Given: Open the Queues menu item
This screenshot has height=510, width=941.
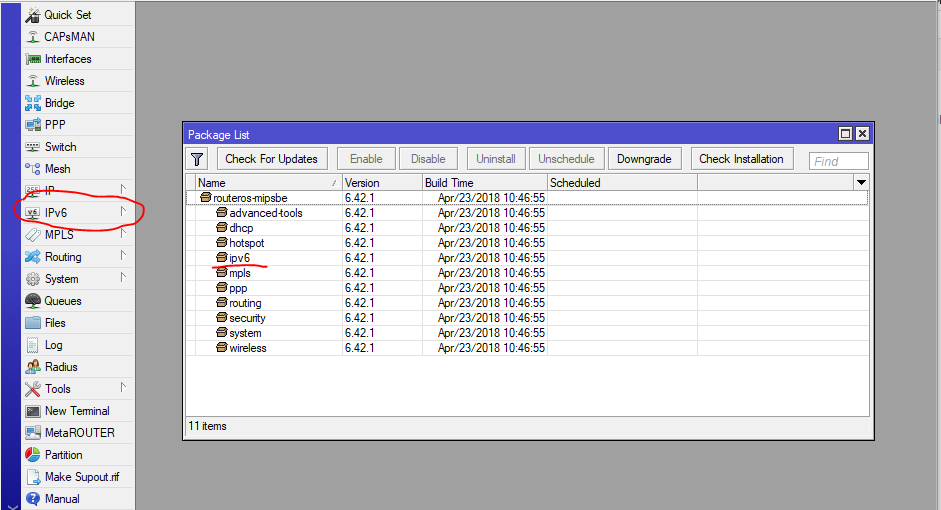Looking at the screenshot, I should (79, 301).
